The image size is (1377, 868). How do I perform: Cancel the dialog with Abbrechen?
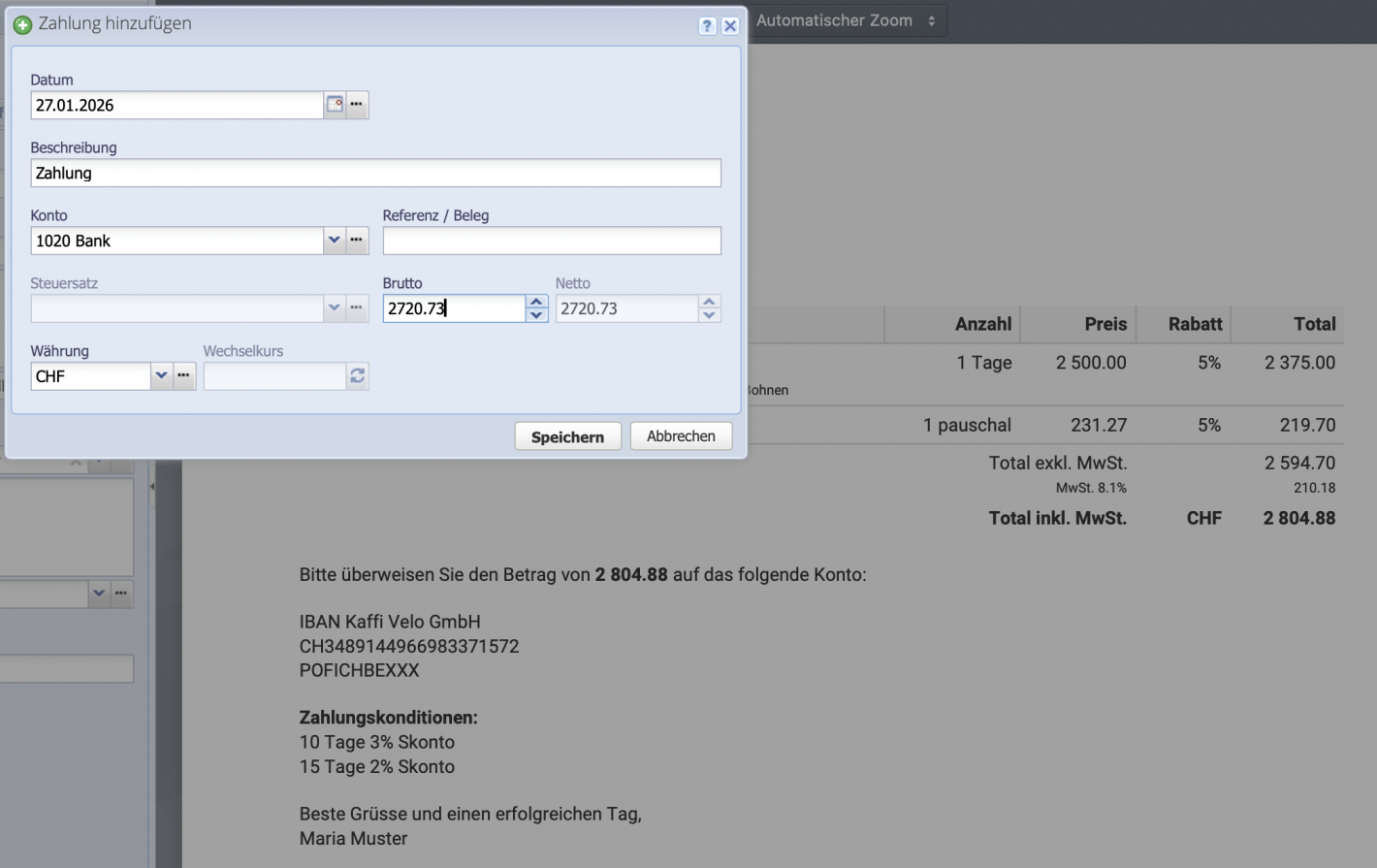coord(681,435)
